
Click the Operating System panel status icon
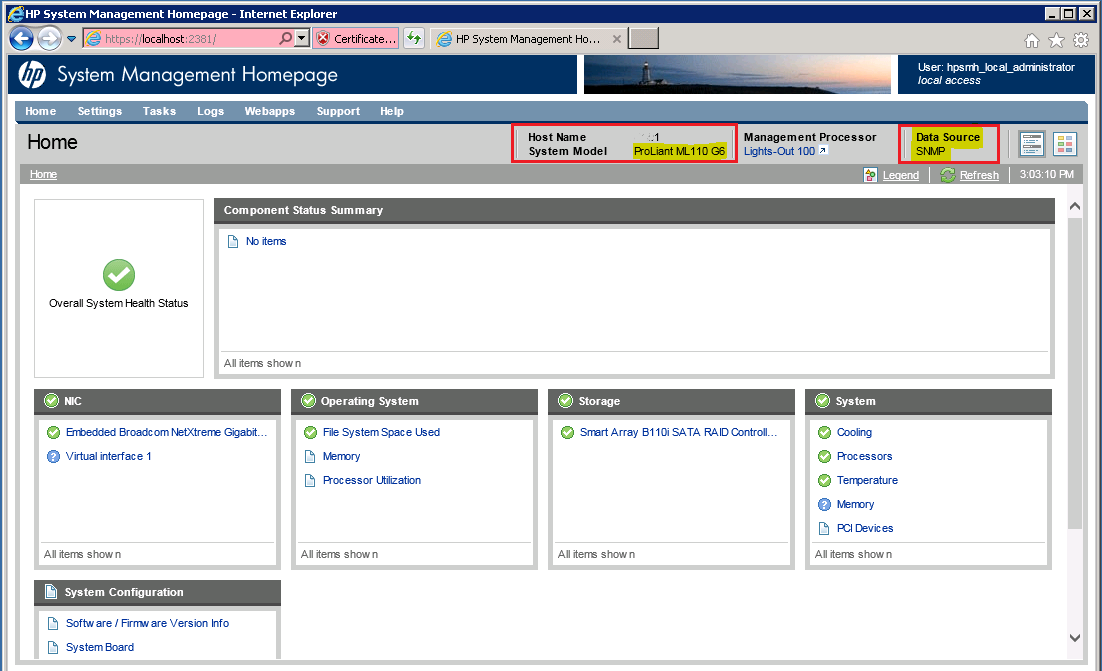[309, 400]
